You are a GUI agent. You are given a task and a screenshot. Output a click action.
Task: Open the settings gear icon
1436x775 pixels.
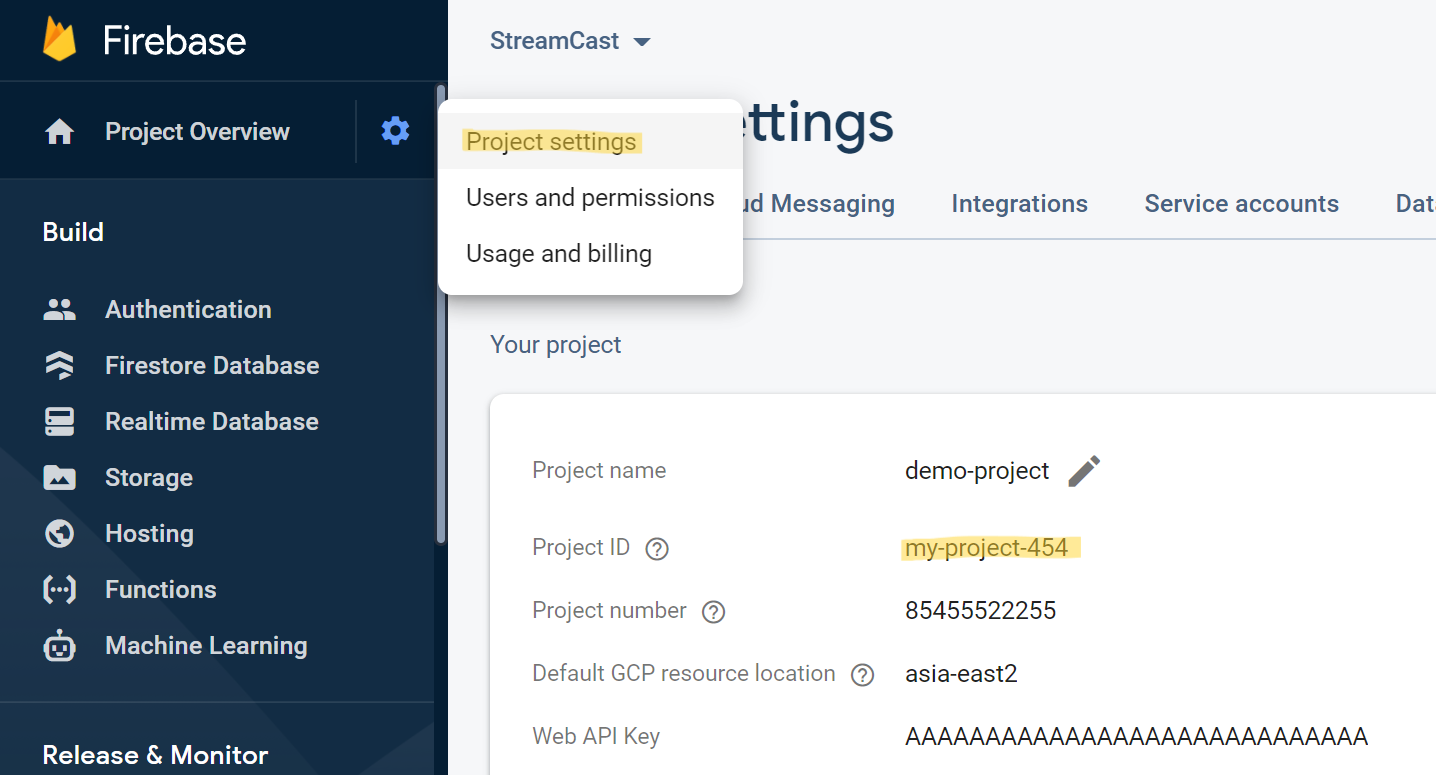pos(395,131)
